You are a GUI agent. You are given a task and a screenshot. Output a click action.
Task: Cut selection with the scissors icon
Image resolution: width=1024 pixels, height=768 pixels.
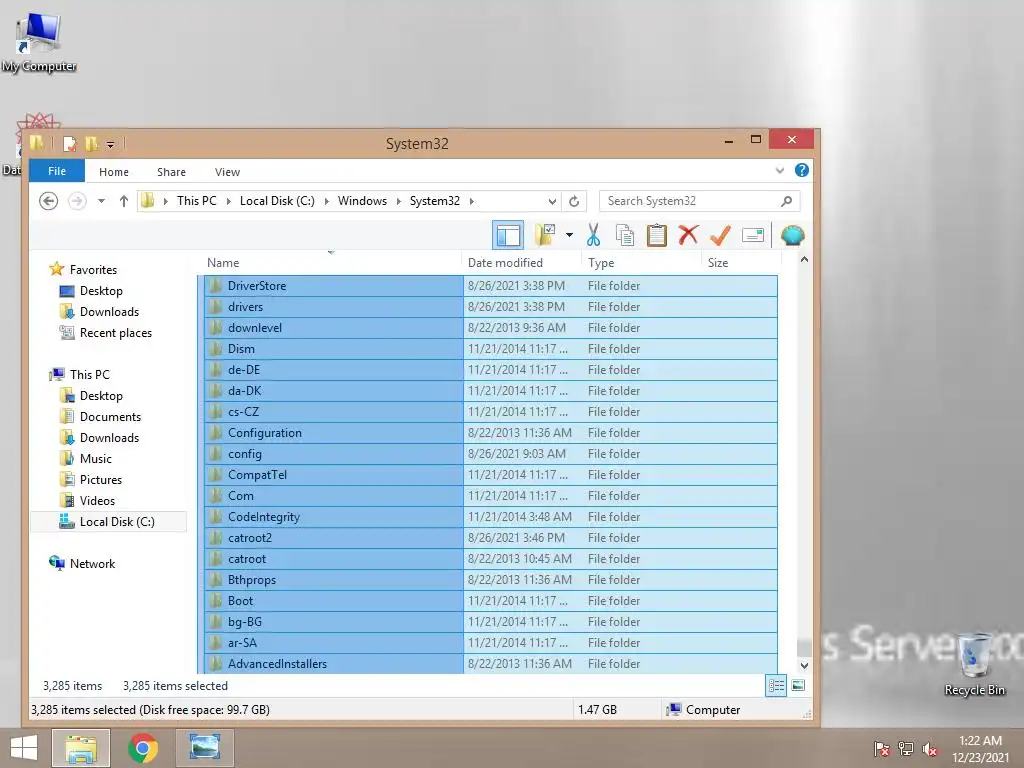tap(593, 235)
